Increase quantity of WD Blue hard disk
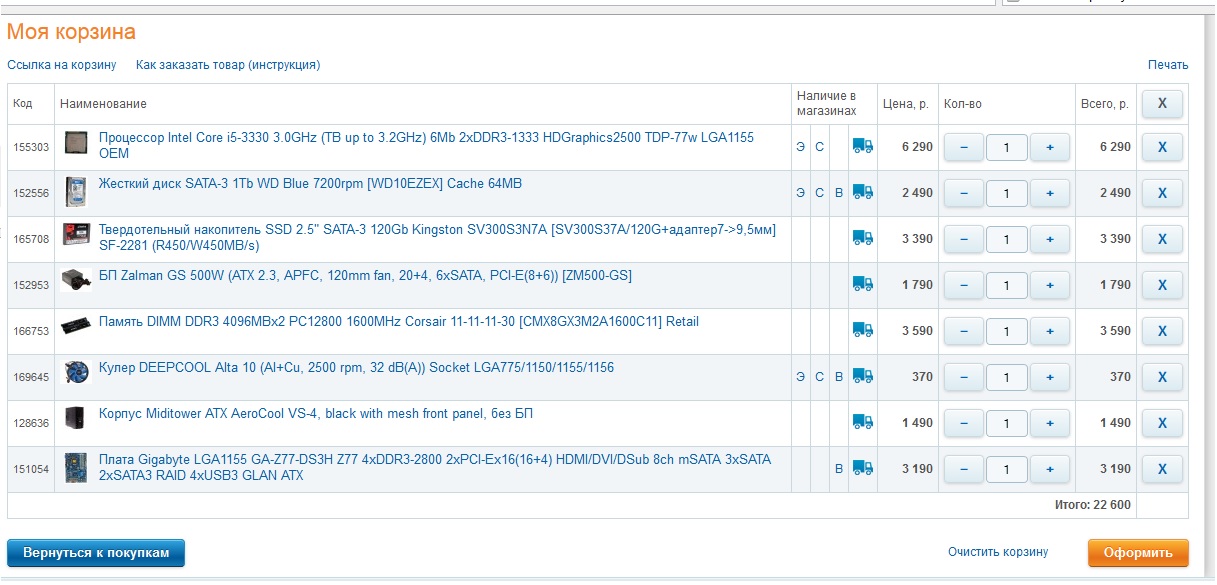The height and width of the screenshot is (585, 1217). tap(1050, 193)
